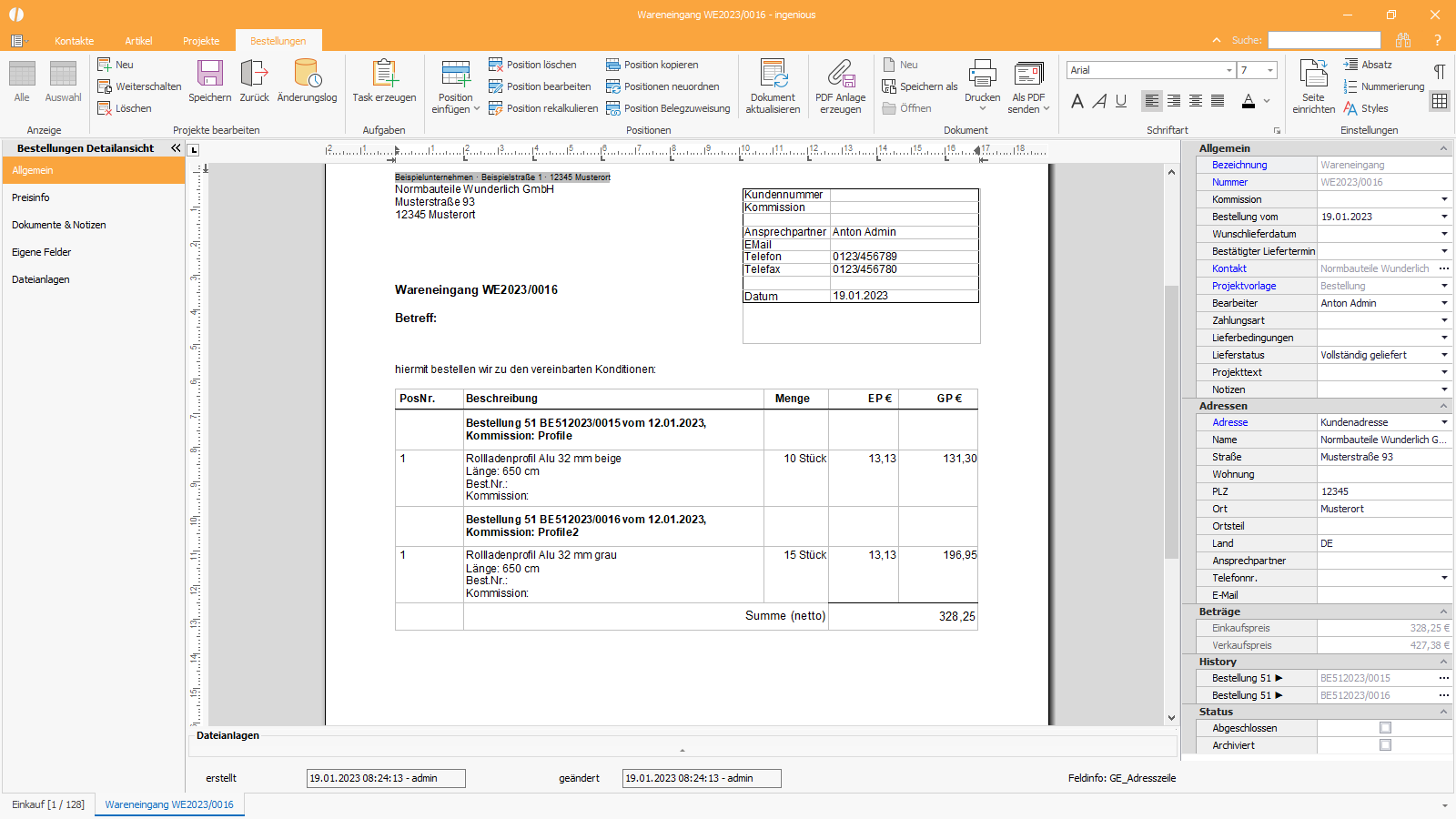This screenshot has height=819, width=1456.
Task: Toggle italic text formatting
Action: 1099,101
